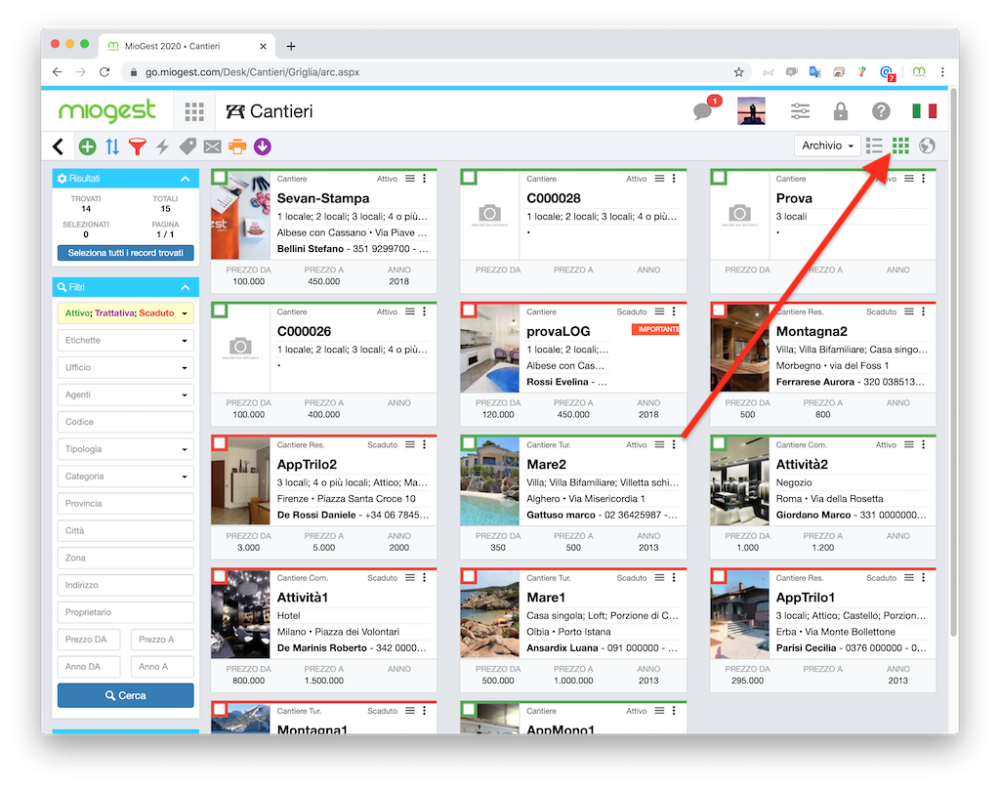This screenshot has width=1000, height=788.
Task: Click the Italian flag language icon
Action: click(924, 111)
